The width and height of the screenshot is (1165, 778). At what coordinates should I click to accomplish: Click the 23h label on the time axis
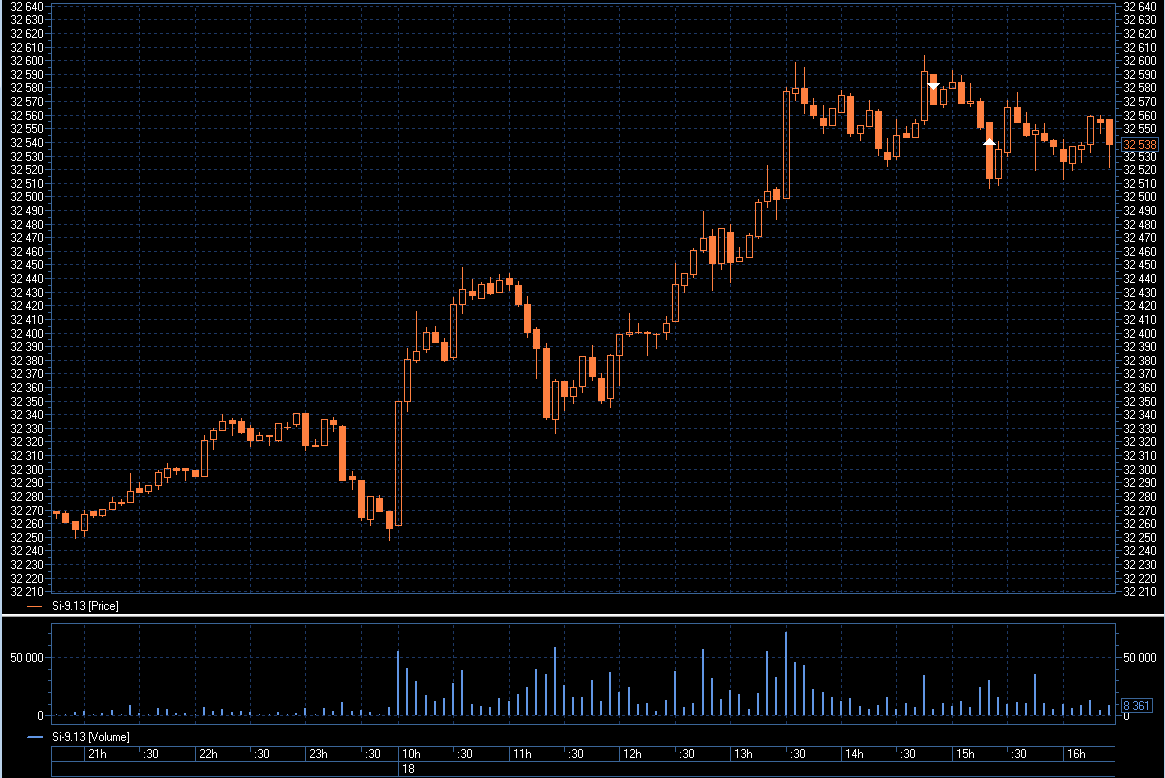pyautogui.click(x=318, y=753)
